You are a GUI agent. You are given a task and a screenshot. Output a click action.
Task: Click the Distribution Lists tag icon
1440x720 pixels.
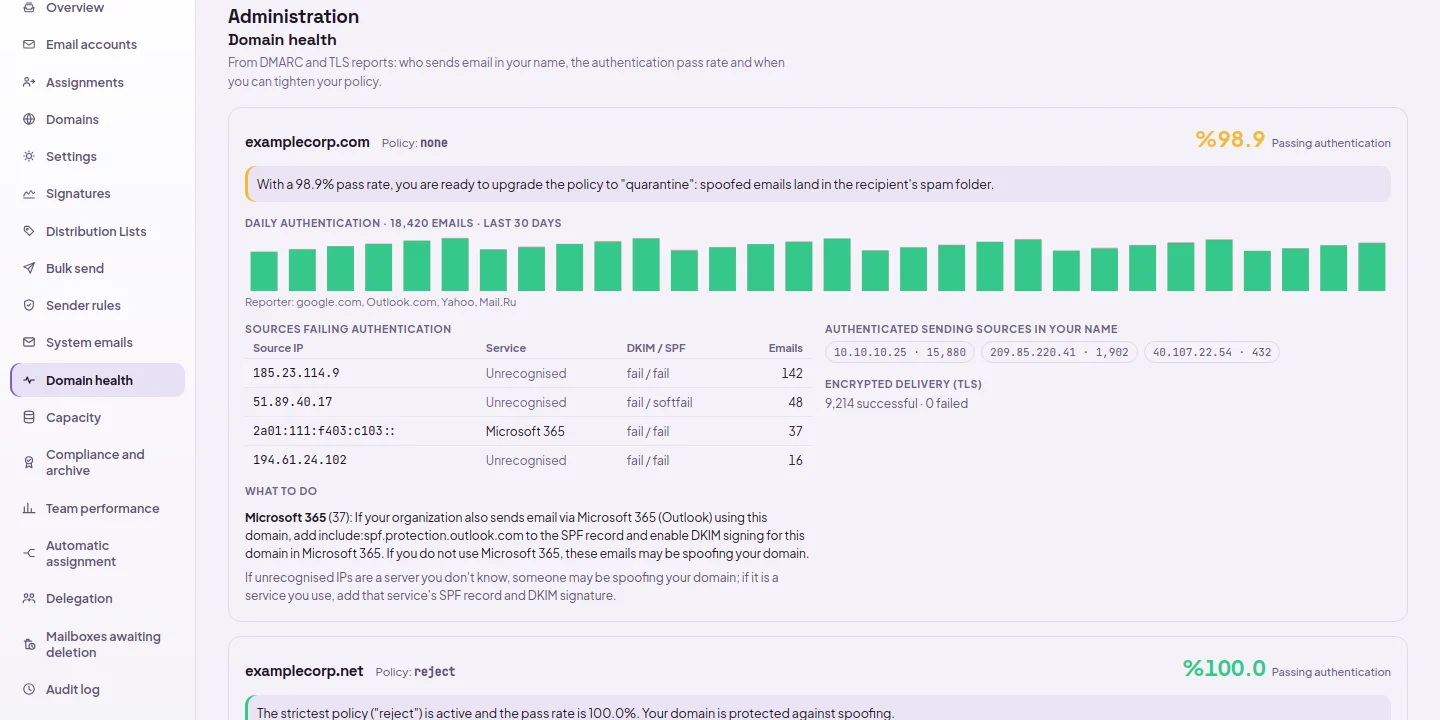29,231
